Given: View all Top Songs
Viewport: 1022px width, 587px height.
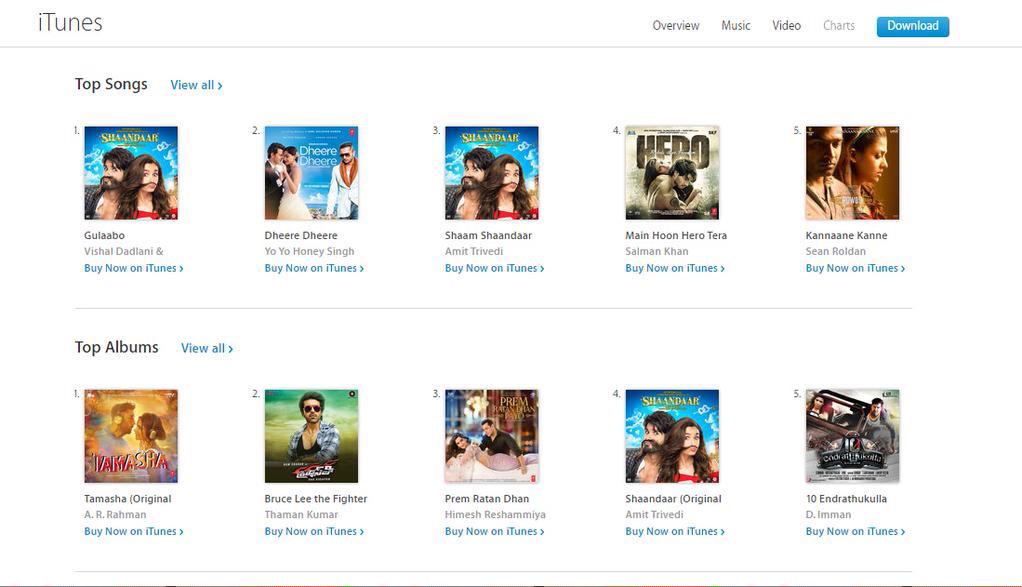Looking at the screenshot, I should pos(196,85).
